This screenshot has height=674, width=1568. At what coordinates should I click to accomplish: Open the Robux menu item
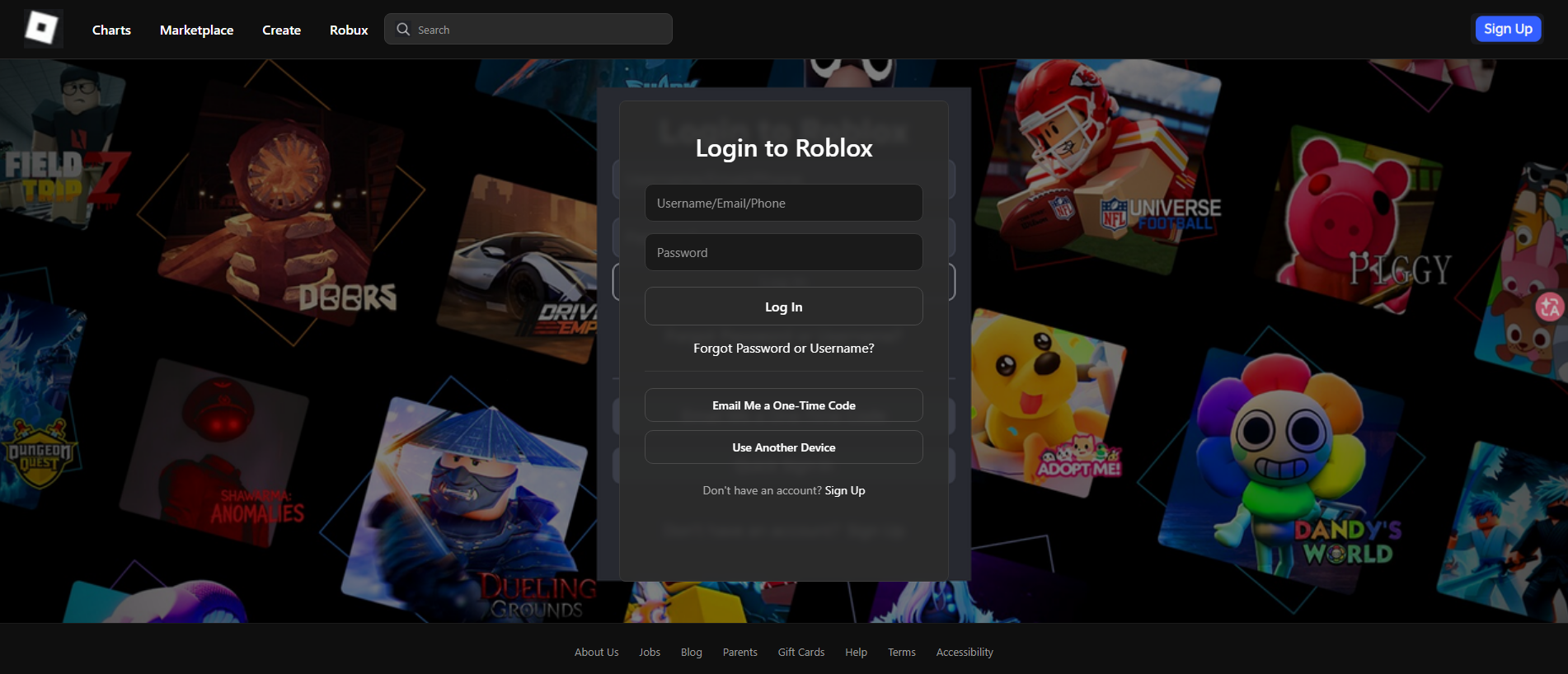[x=349, y=30]
